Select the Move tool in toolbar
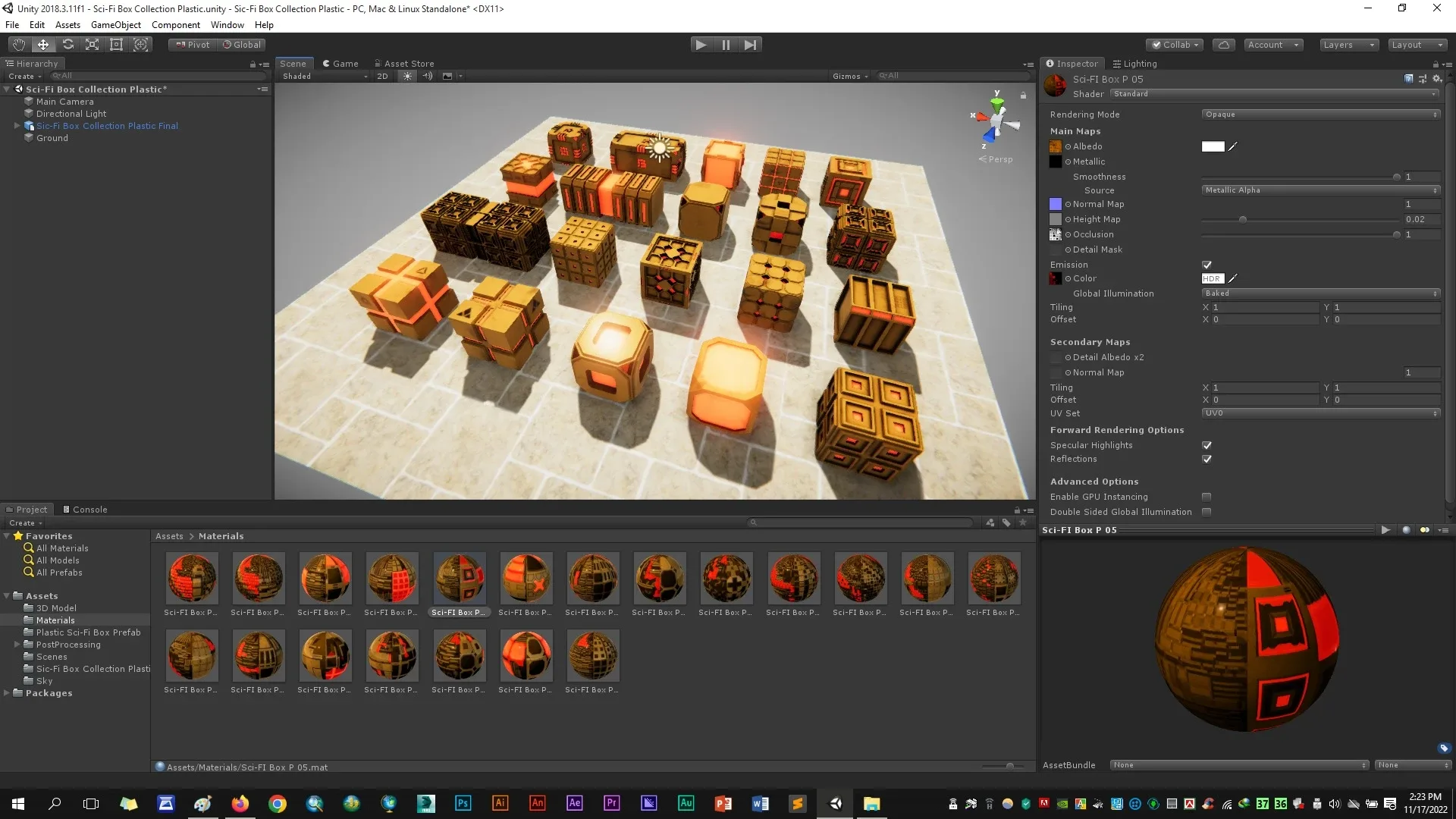 [43, 45]
